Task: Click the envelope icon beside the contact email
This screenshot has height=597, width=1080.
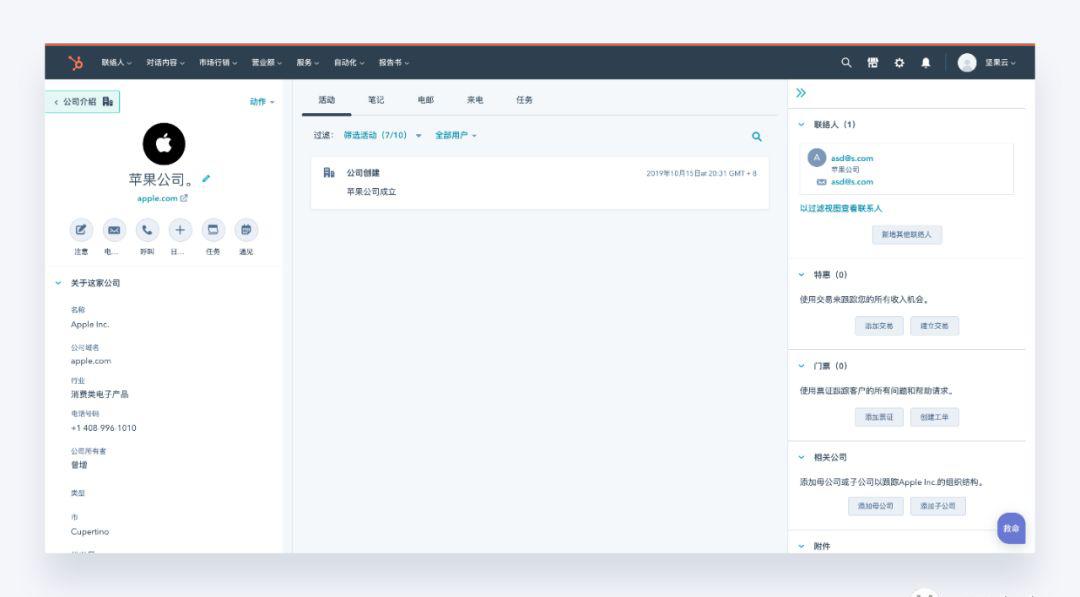Action: (821, 182)
